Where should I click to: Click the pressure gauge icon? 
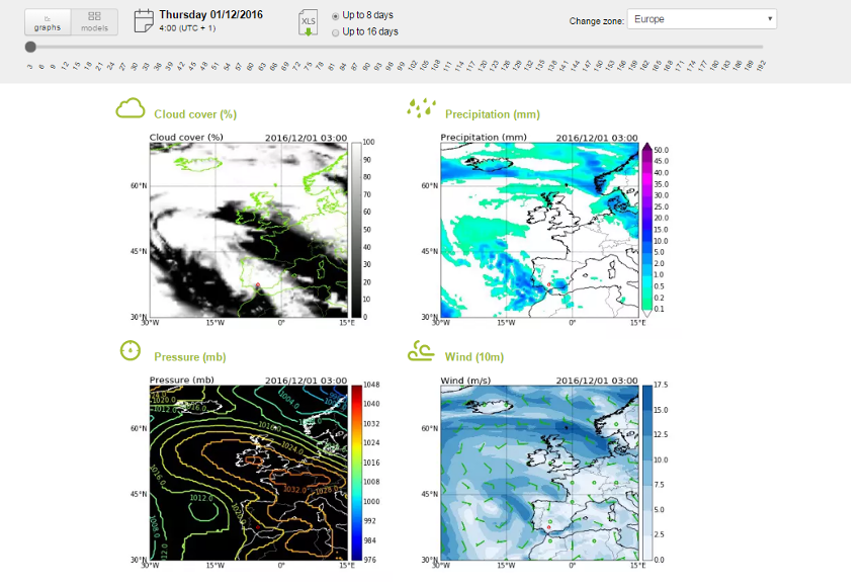(130, 350)
